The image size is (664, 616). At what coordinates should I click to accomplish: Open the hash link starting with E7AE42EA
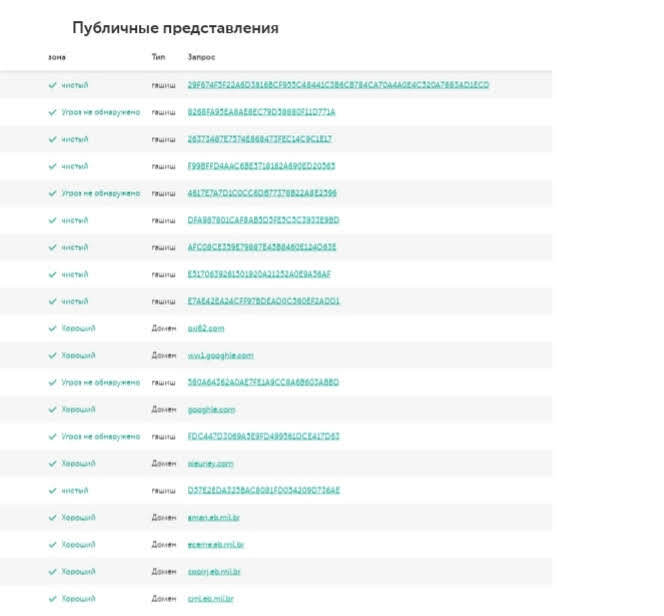[264, 301]
